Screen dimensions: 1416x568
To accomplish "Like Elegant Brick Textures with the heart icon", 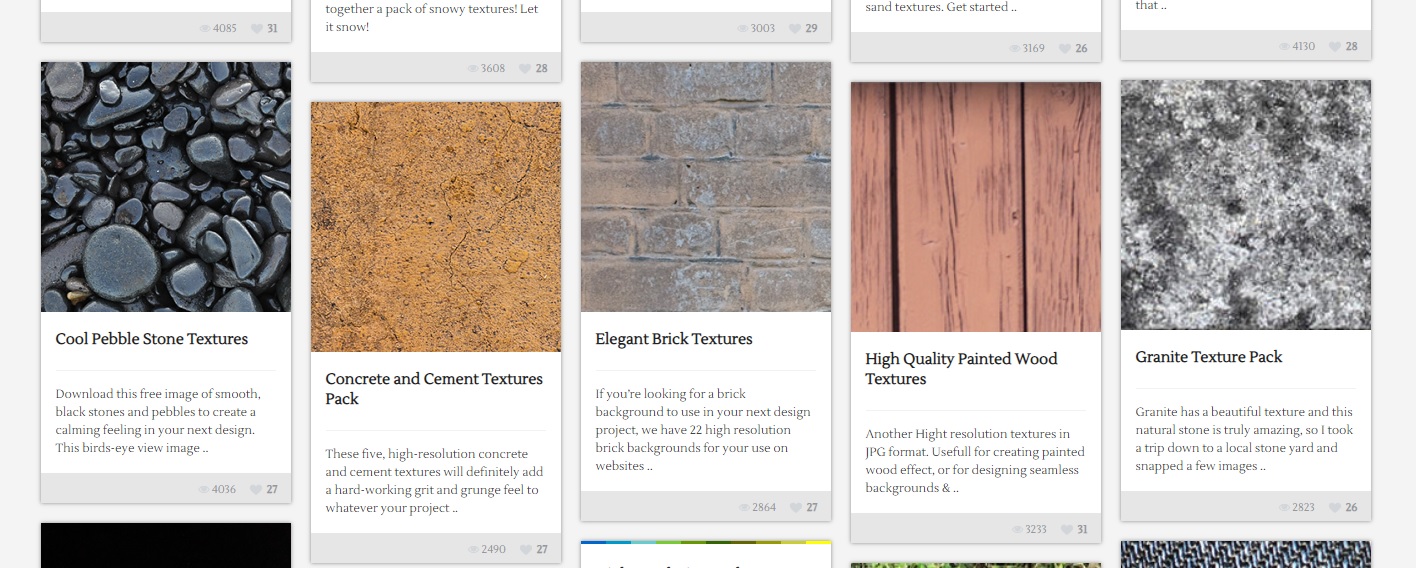I will (x=796, y=508).
